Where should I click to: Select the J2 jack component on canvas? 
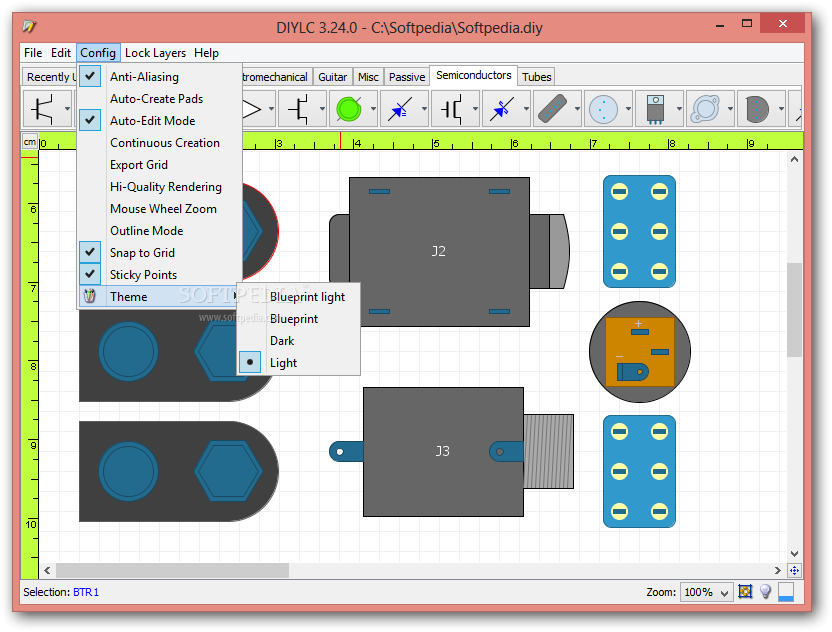point(438,251)
